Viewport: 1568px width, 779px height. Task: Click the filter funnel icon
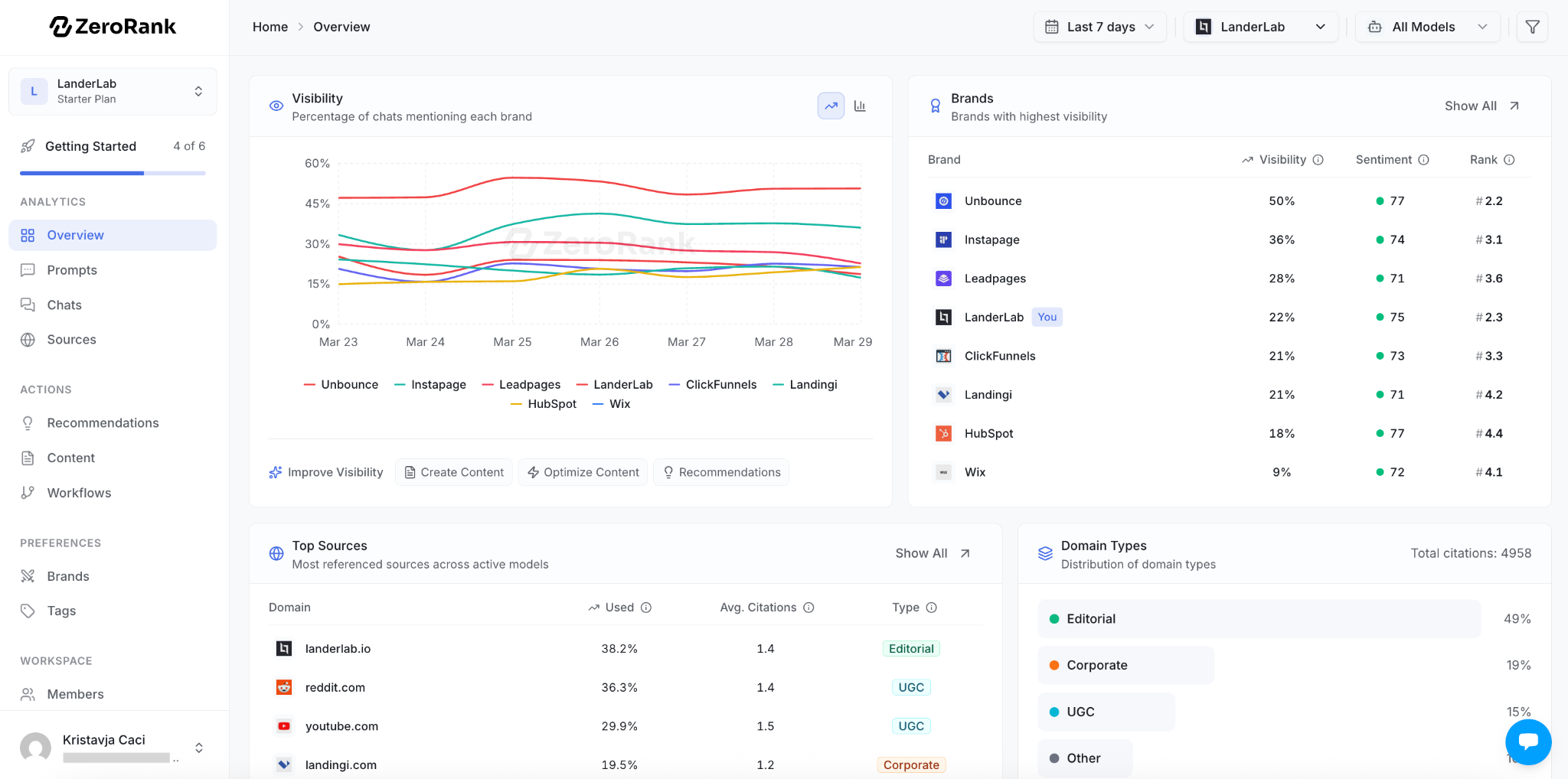point(1532,27)
